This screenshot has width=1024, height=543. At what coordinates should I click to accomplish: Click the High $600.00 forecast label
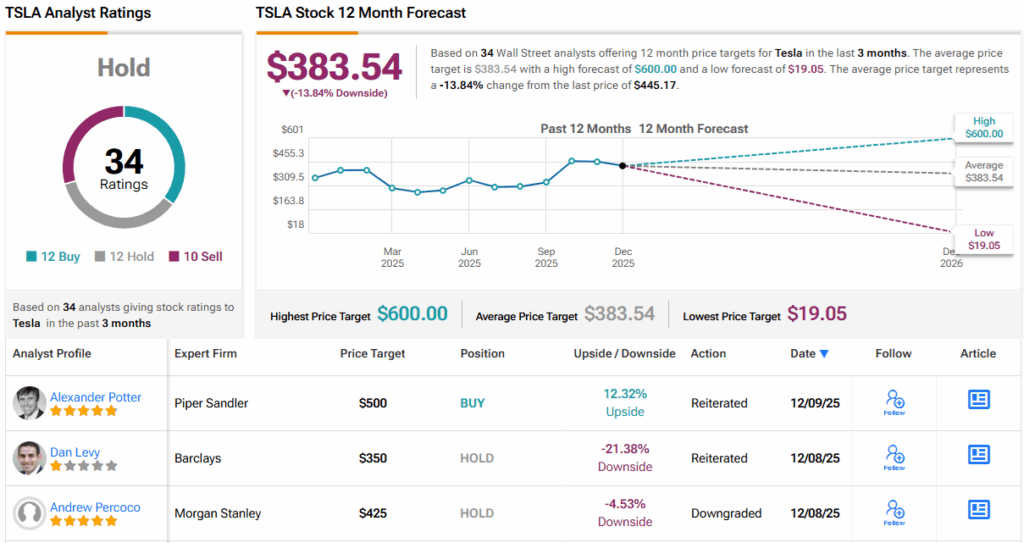983,126
